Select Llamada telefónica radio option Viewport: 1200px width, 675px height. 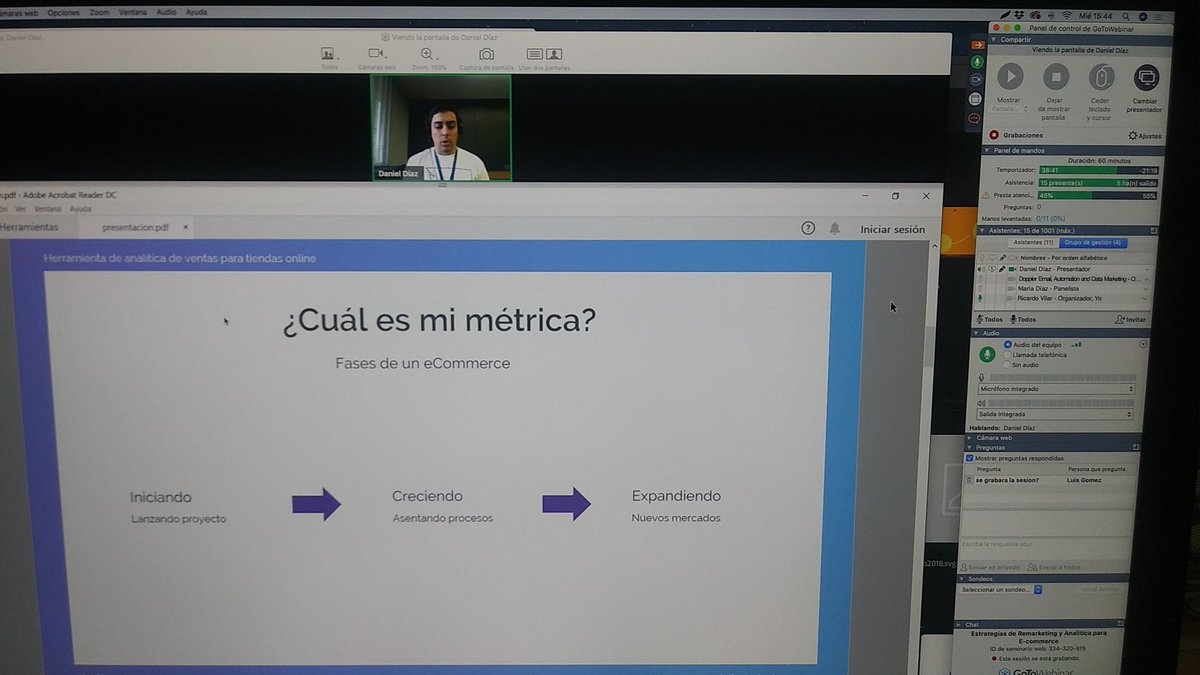[1007, 354]
